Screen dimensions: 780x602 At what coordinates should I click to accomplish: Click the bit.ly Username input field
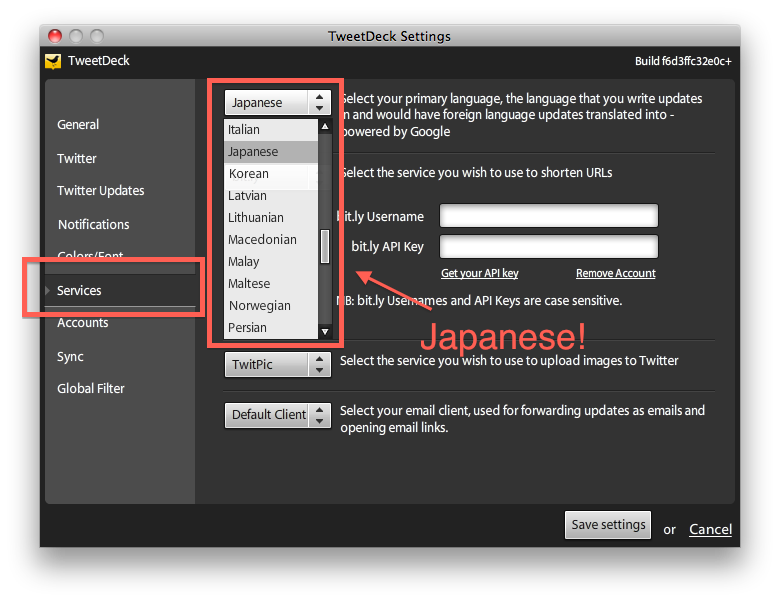point(549,216)
